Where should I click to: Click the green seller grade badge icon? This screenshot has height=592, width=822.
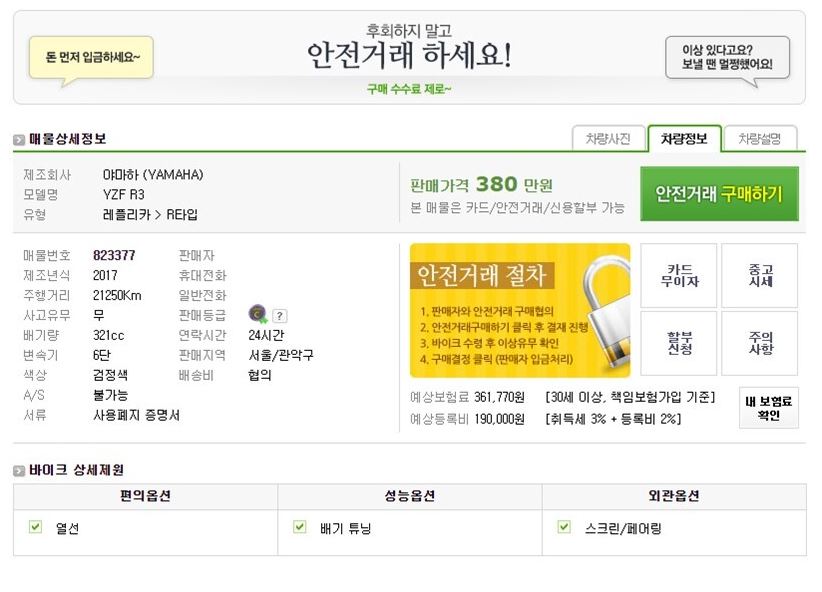[x=255, y=314]
